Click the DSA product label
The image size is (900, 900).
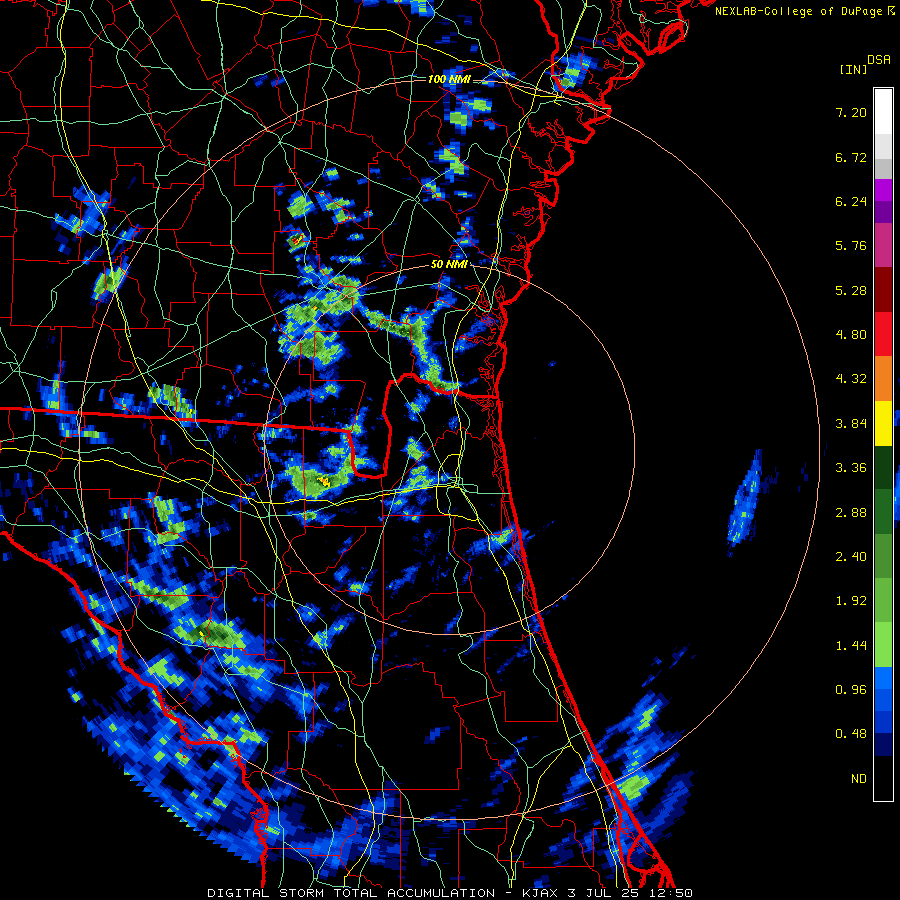point(879,60)
